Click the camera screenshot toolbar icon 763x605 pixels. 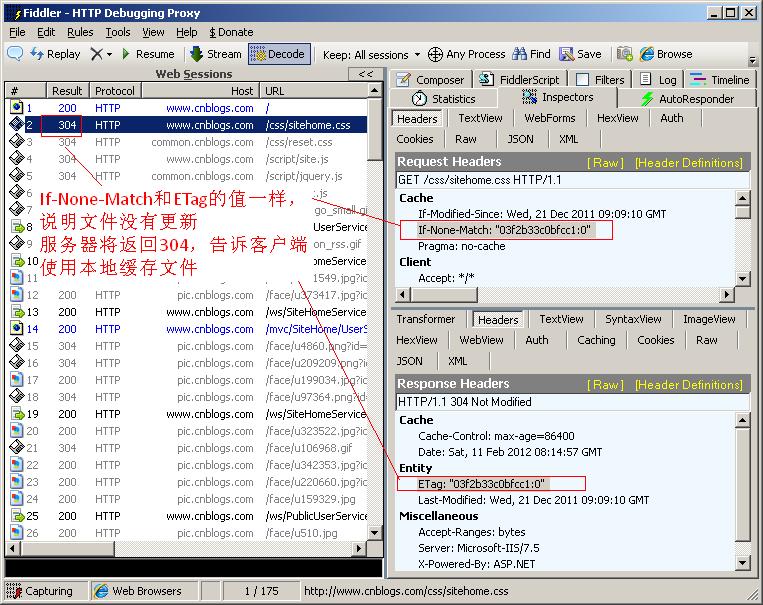tap(624, 54)
